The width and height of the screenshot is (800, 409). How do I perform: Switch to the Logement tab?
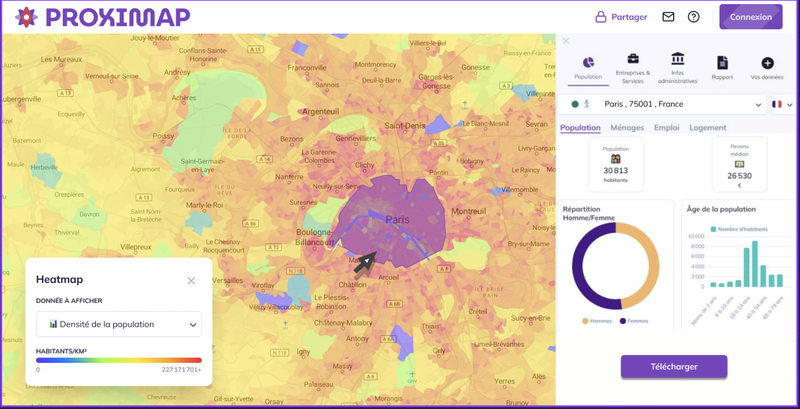pyautogui.click(x=707, y=128)
